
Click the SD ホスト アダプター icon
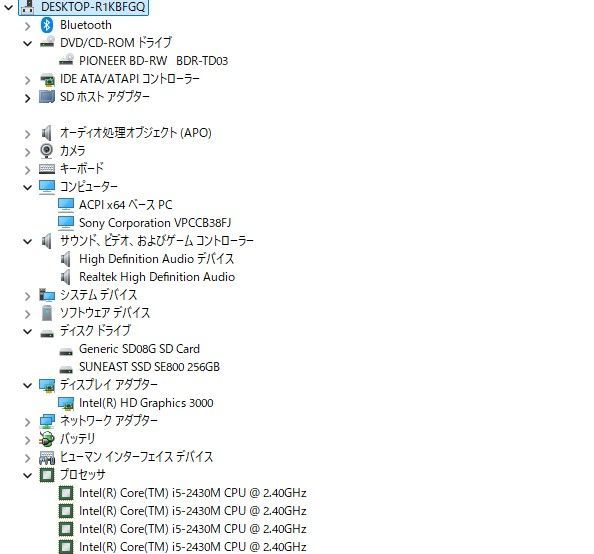point(47,97)
